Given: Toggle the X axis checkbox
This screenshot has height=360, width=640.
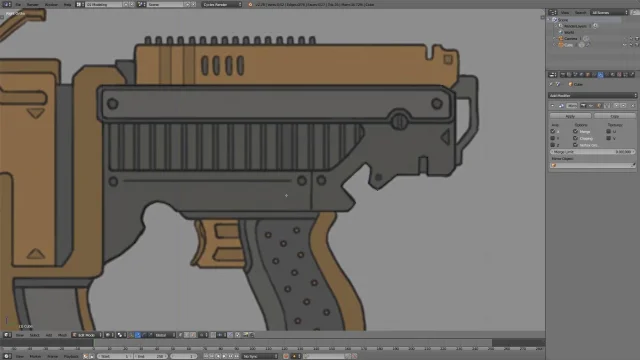Looking at the screenshot, I should pos(553,131).
